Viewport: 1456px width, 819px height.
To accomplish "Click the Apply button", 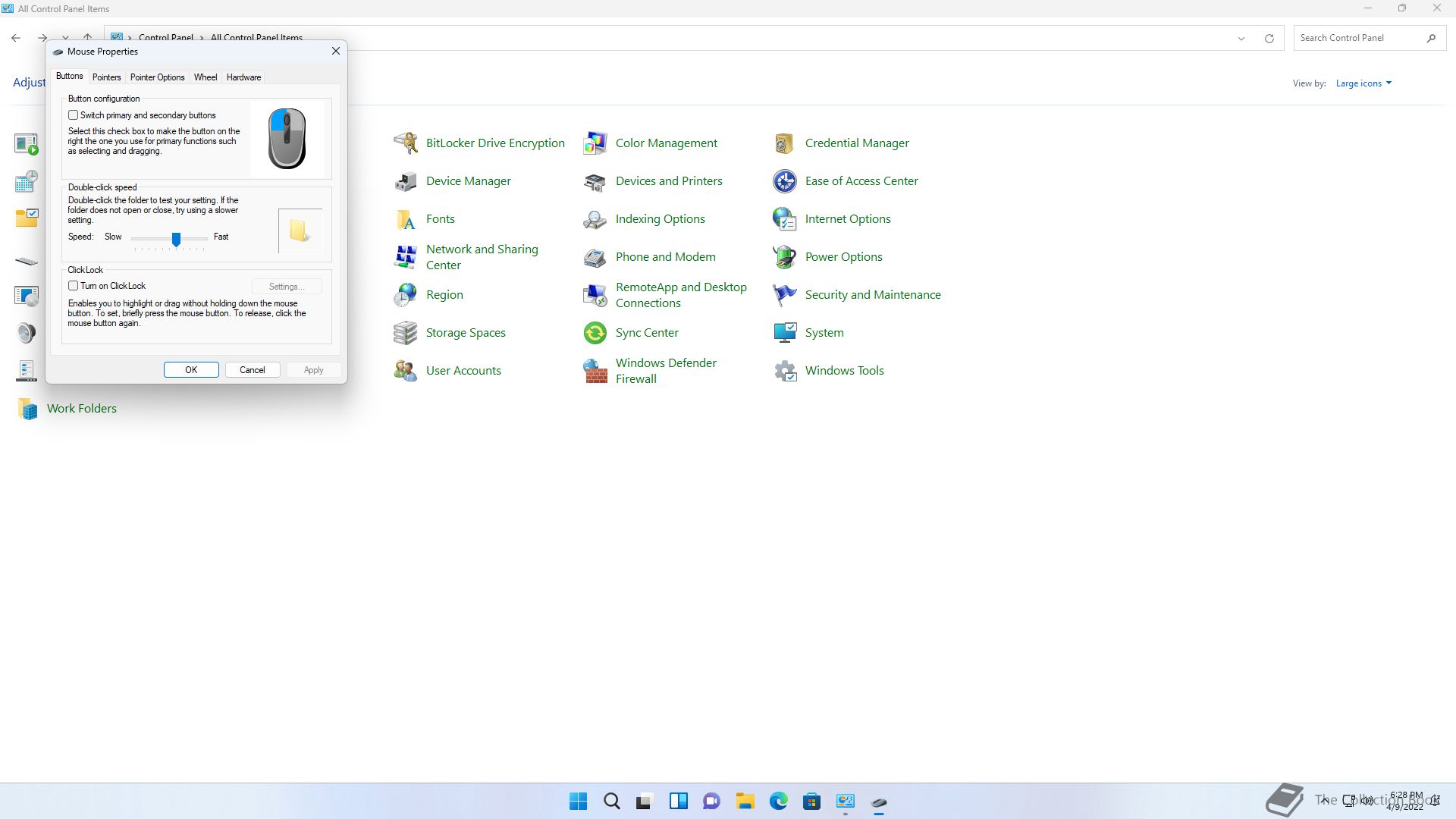I will [x=314, y=370].
